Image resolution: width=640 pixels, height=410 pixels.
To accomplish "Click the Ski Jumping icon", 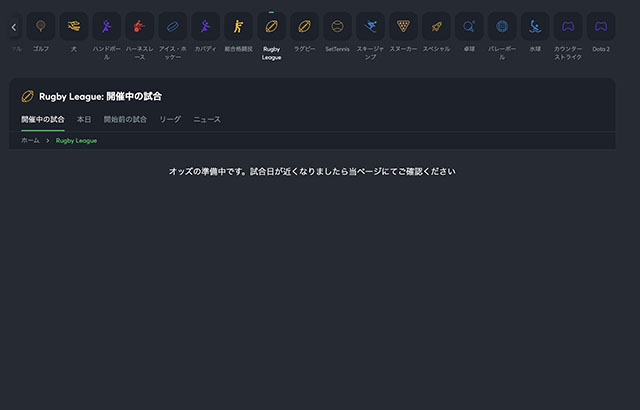I will point(370,26).
